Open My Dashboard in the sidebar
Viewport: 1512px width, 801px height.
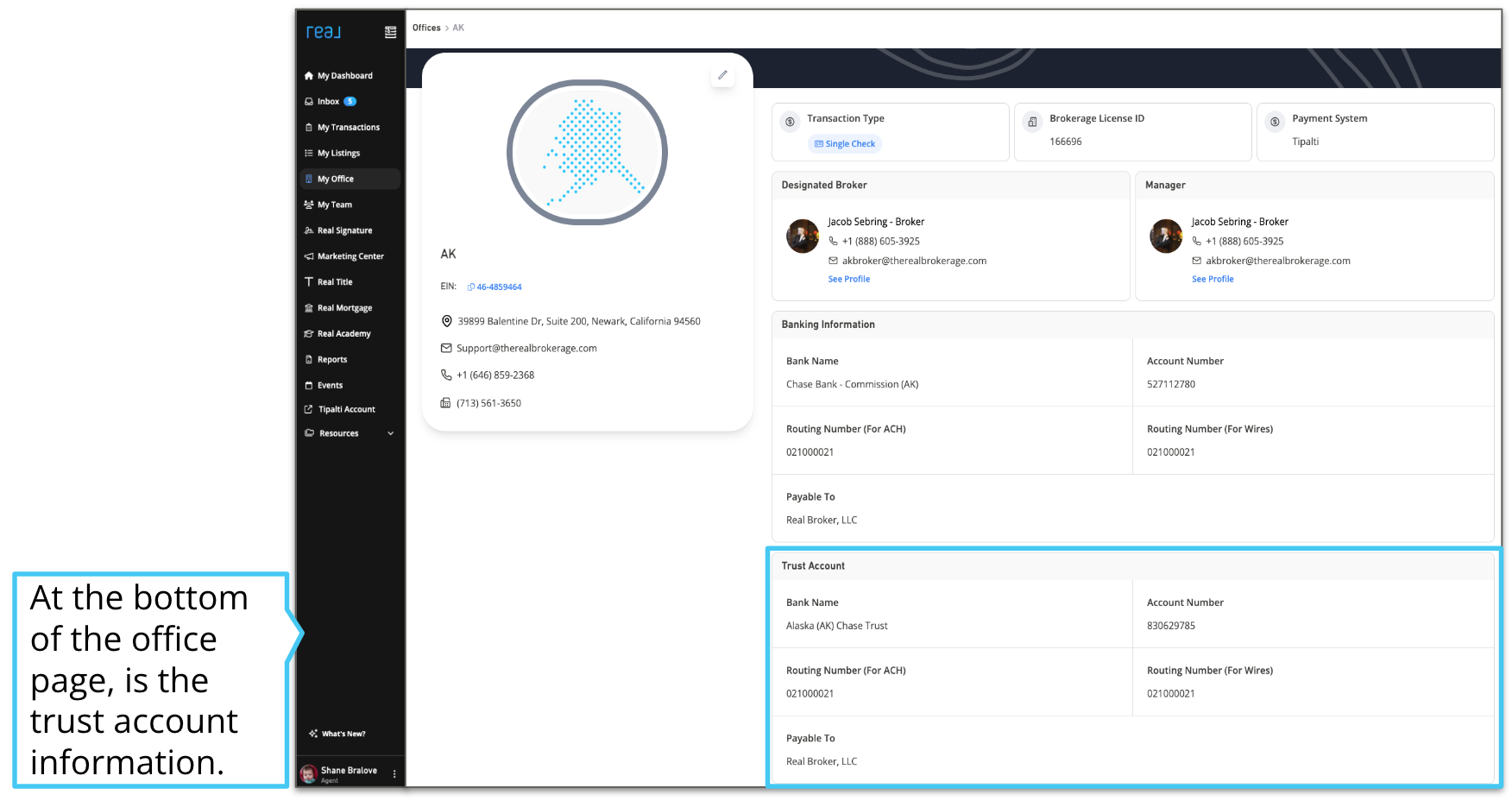pos(344,76)
